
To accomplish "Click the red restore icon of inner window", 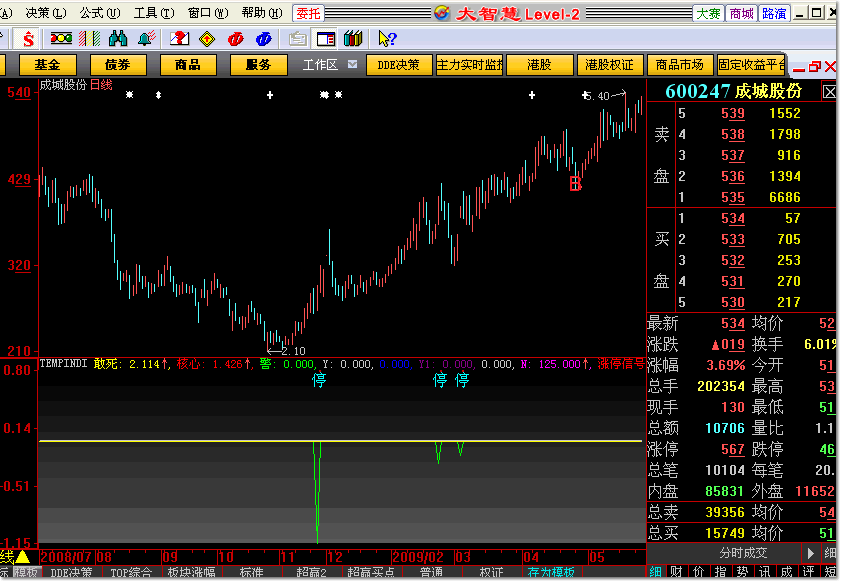I will click(815, 66).
